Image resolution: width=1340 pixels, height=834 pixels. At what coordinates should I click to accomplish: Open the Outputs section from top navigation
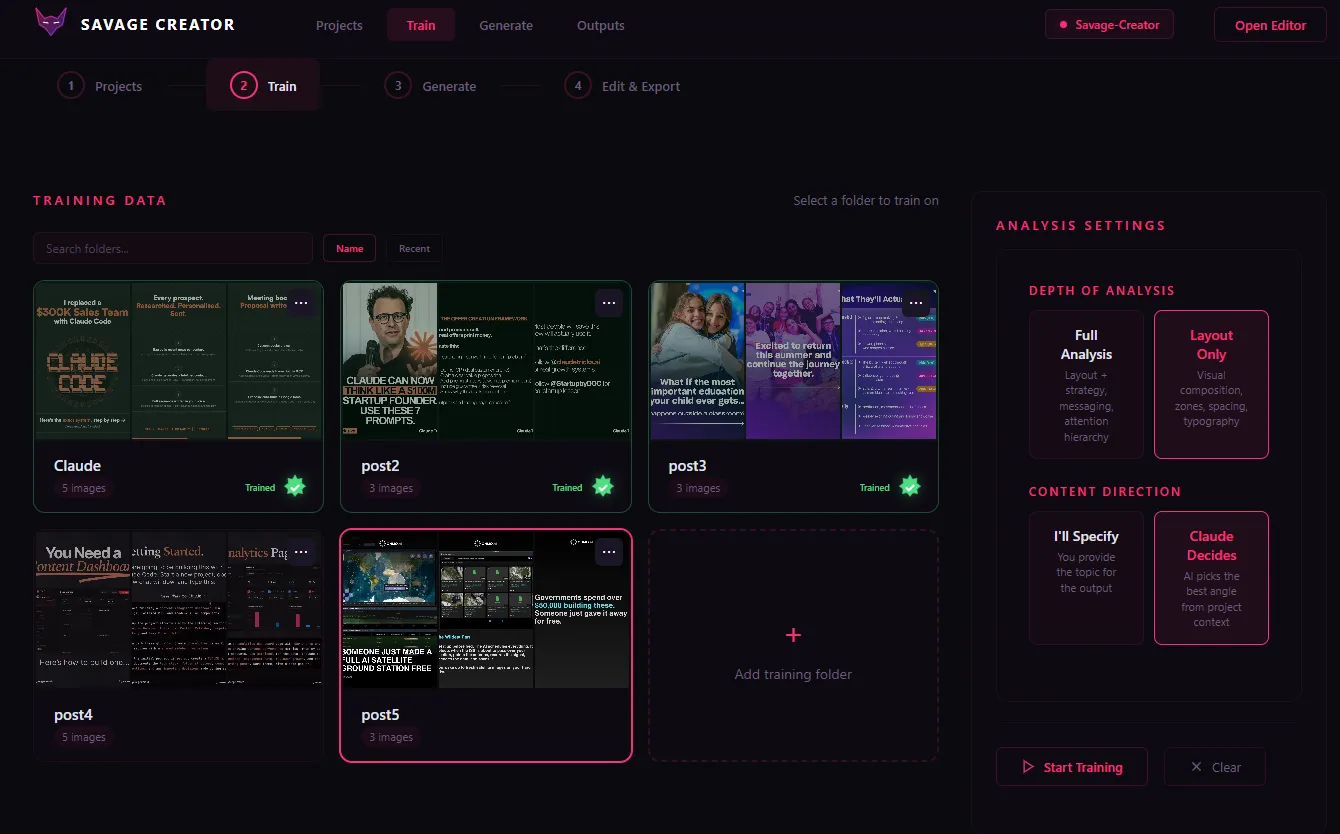600,25
